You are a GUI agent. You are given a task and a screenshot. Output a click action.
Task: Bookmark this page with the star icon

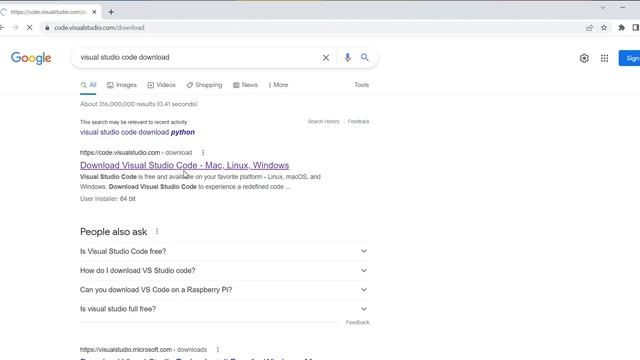(x=604, y=28)
